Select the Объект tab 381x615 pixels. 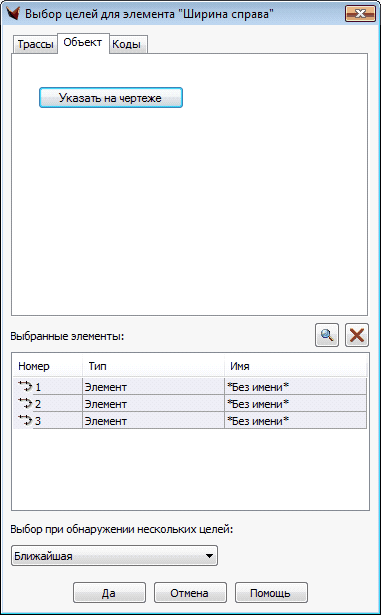(83, 43)
